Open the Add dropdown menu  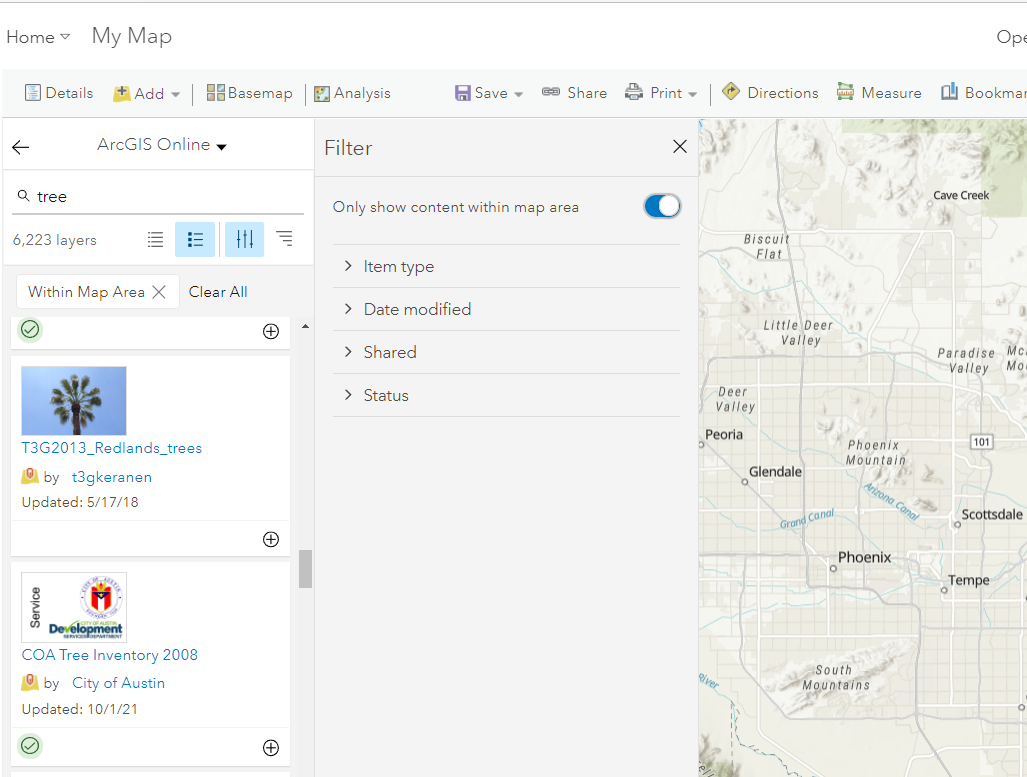146,94
